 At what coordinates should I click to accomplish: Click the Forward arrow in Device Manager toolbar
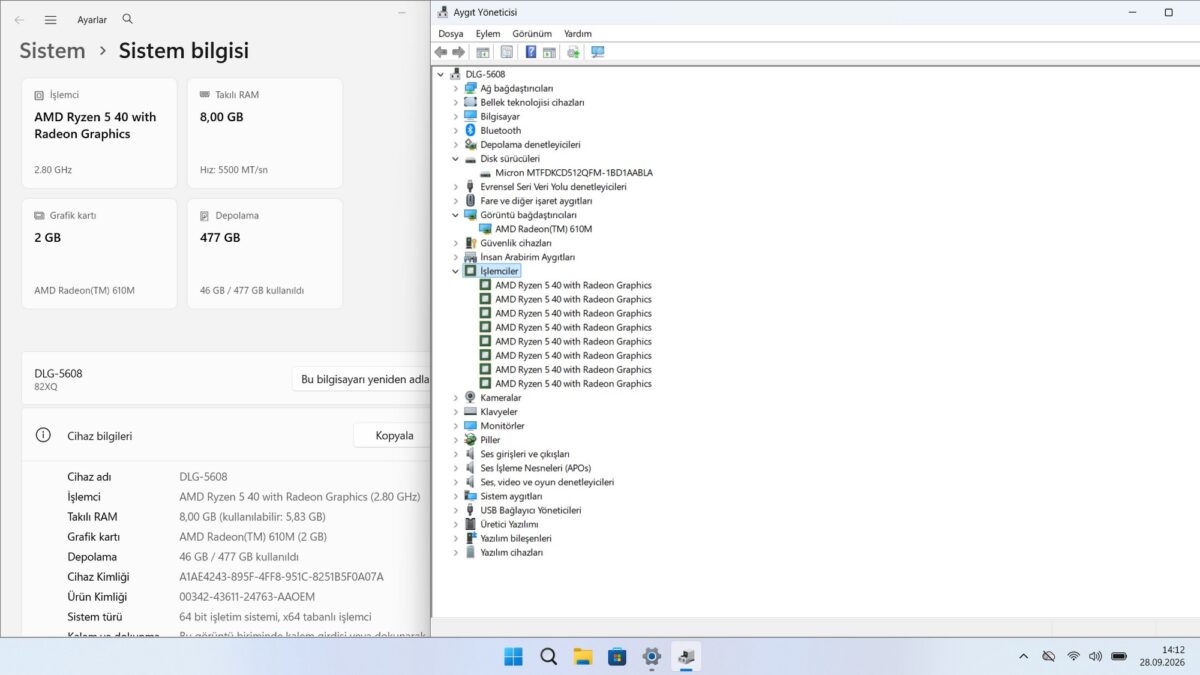(x=458, y=52)
